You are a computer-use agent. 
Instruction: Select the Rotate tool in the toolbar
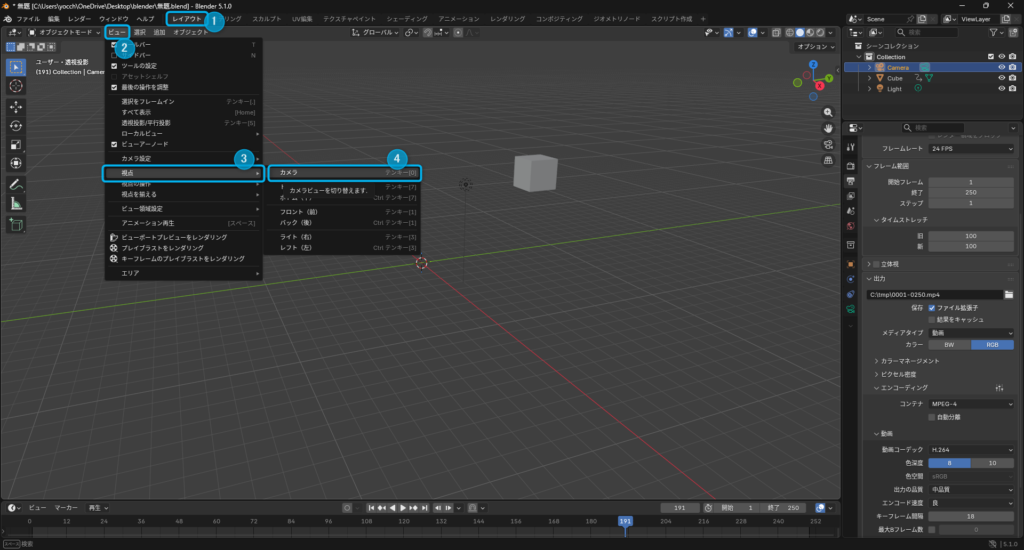16,125
